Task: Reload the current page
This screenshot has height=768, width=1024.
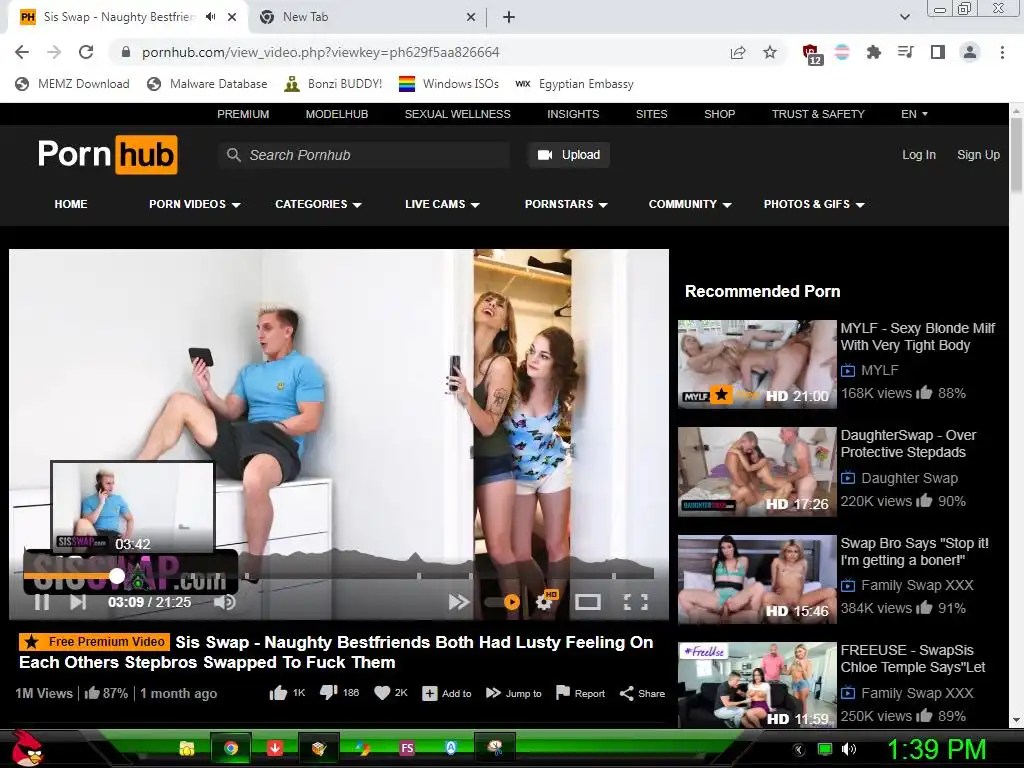Action: pyautogui.click(x=86, y=52)
